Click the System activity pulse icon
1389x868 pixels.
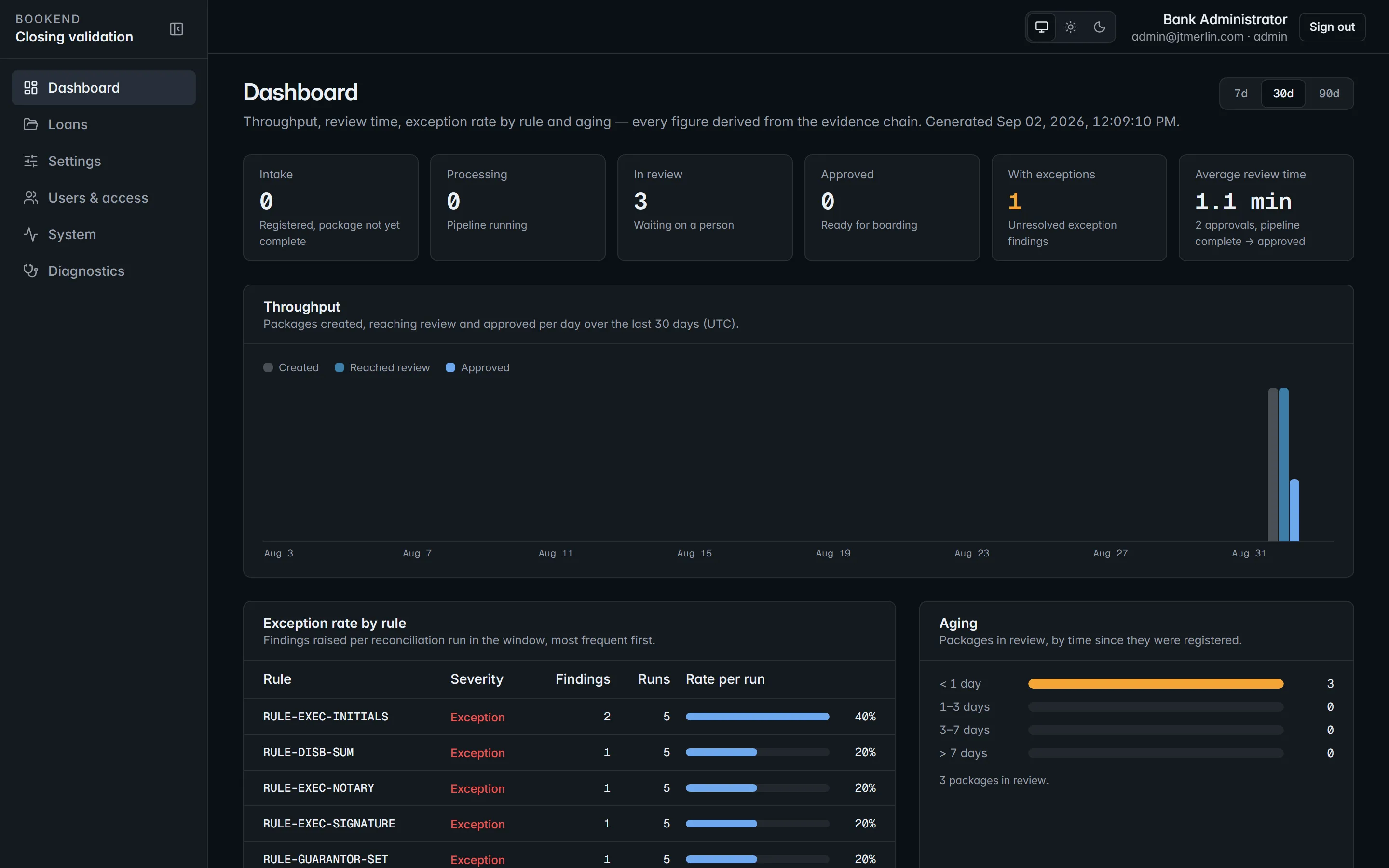(x=30, y=234)
